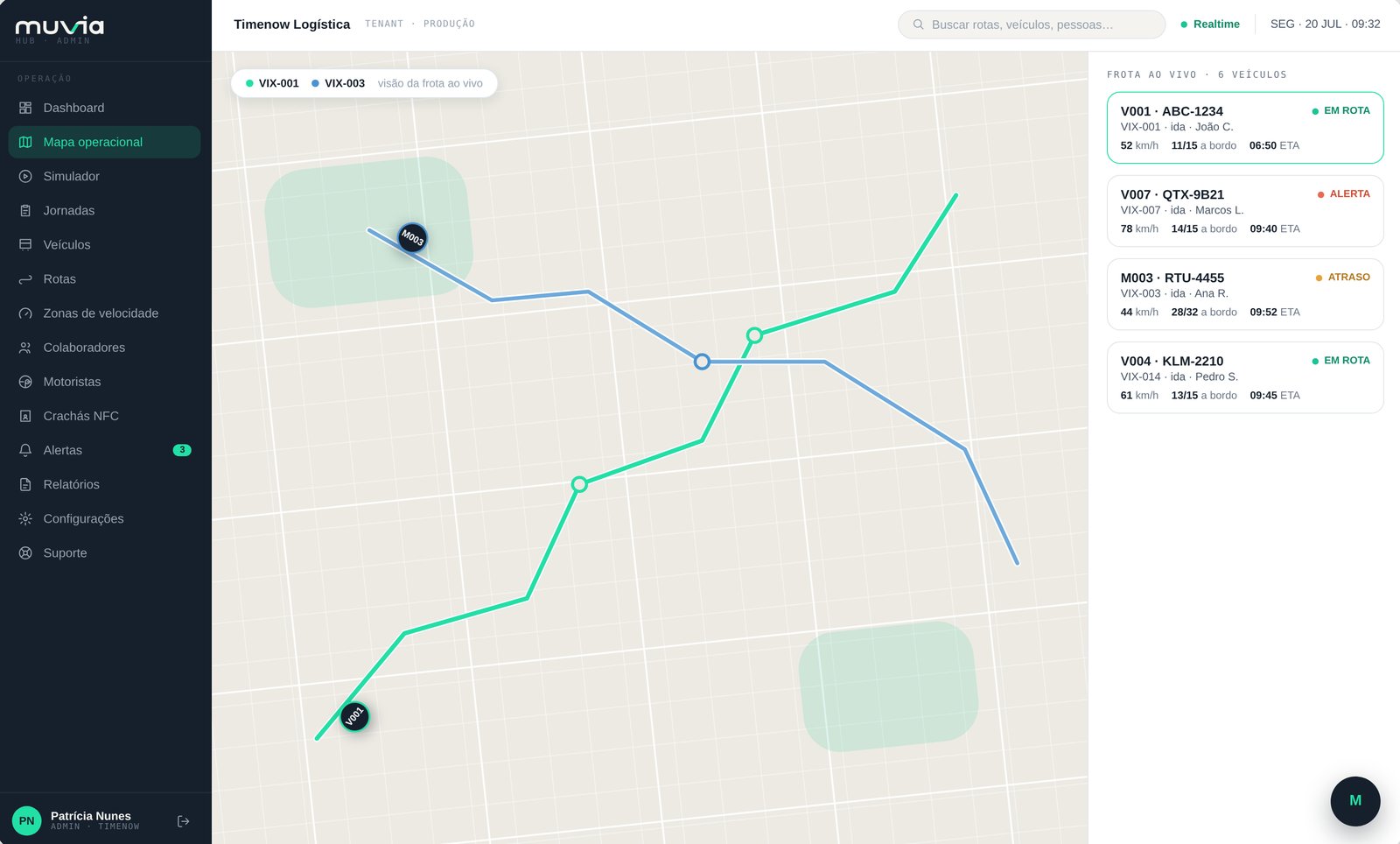
Task: Click the Alertas count badge 3
Action: [x=182, y=450]
